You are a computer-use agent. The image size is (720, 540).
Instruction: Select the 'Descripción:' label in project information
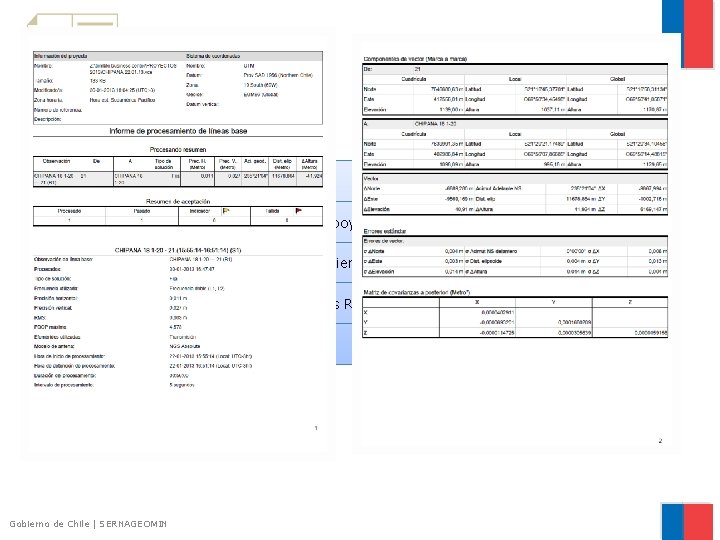(x=47, y=119)
